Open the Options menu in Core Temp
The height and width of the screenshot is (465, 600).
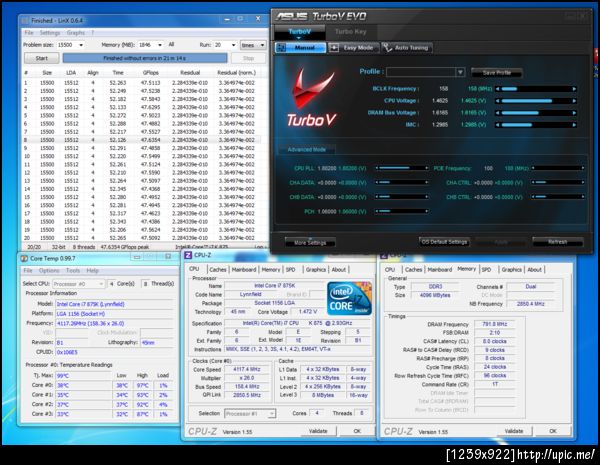tap(49, 271)
